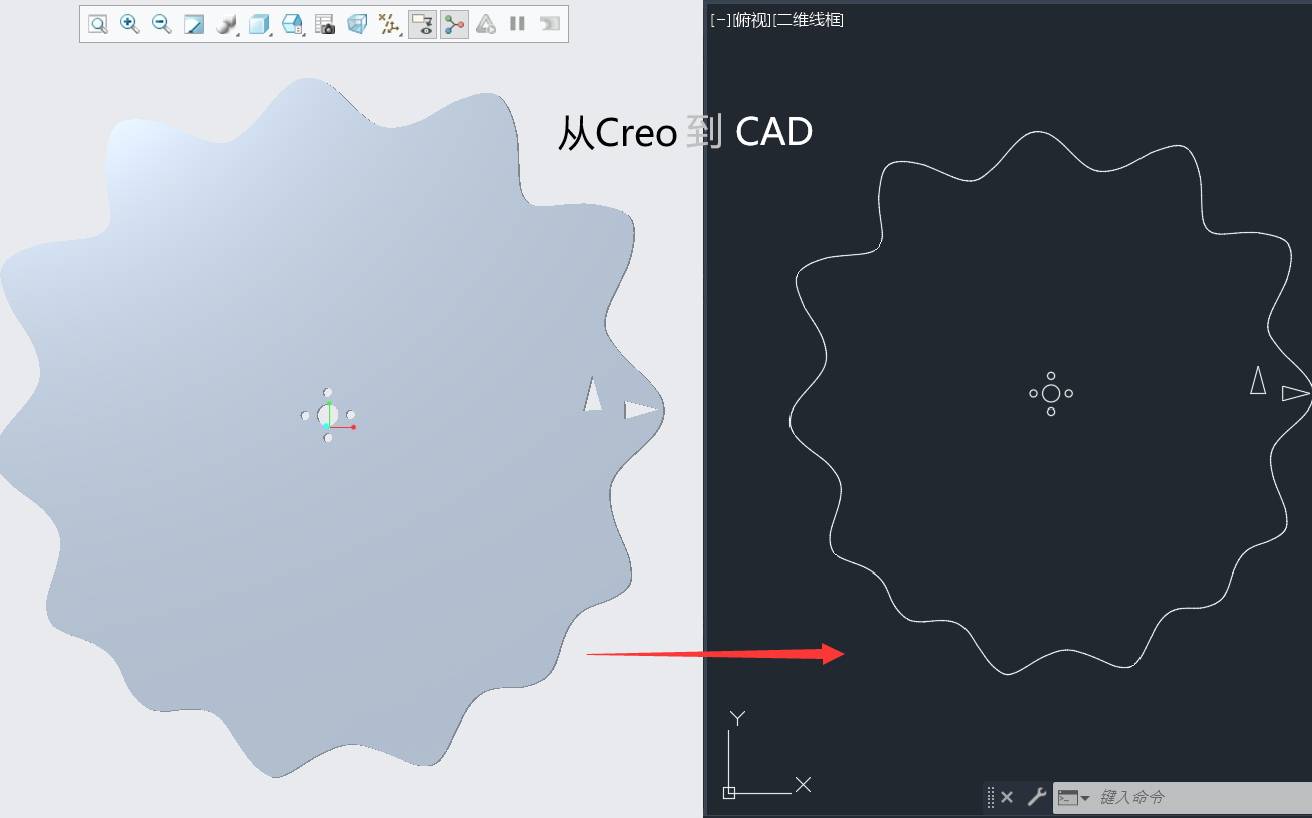Select the upward triangle in AutoCAD drawing
Image resolution: width=1312 pixels, height=818 pixels.
point(1258,380)
